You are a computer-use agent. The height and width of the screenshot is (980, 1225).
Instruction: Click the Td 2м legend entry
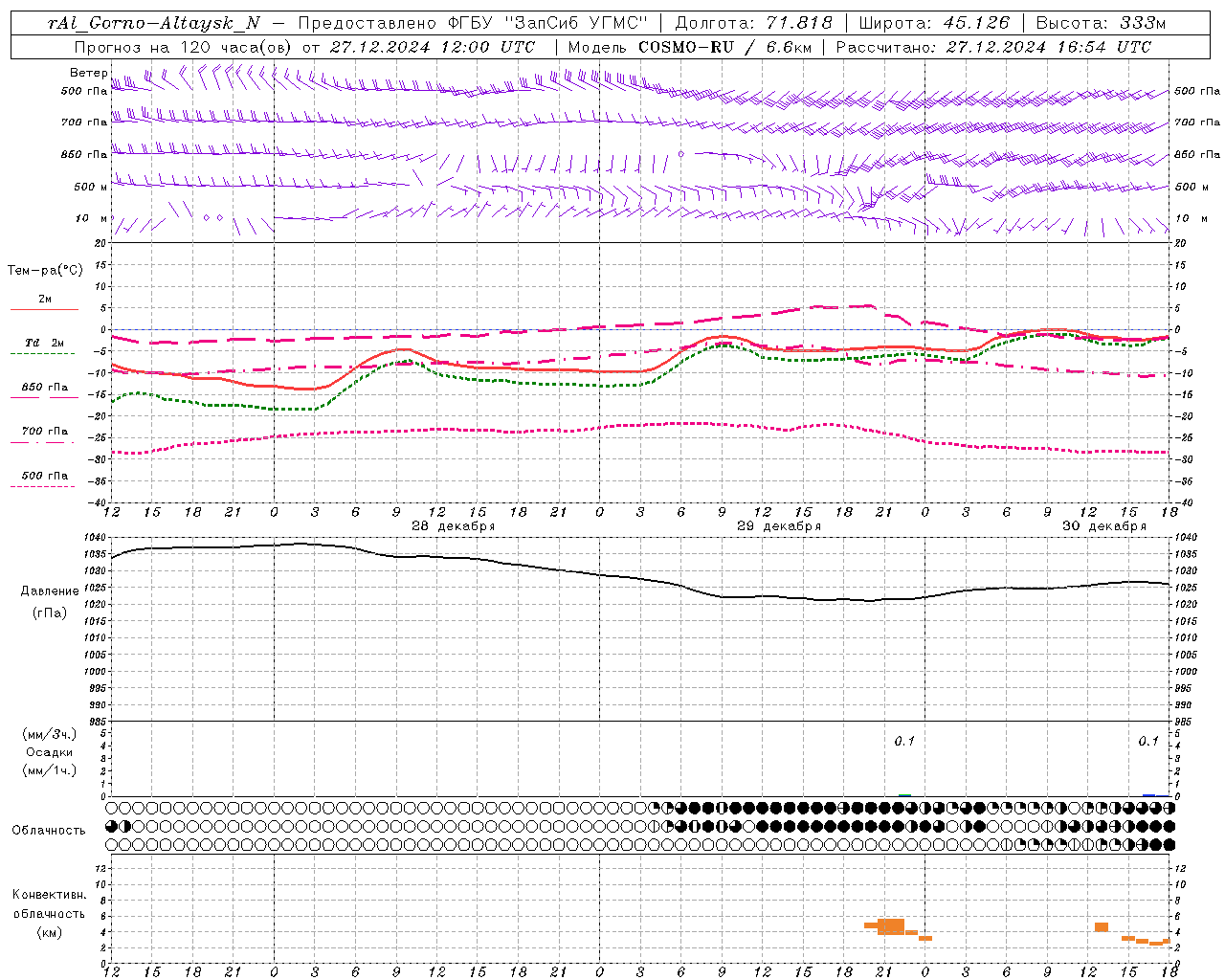click(x=44, y=343)
